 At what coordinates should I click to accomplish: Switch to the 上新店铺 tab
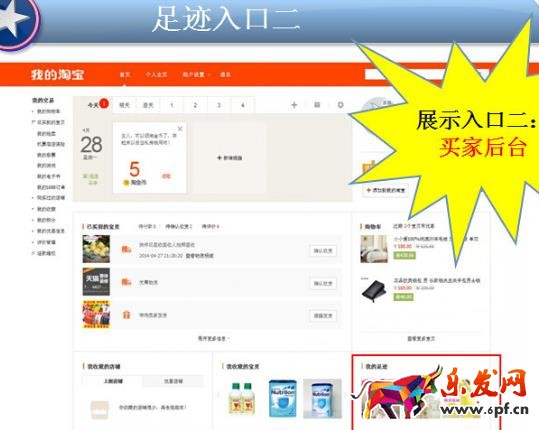pyautogui.click(x=113, y=381)
